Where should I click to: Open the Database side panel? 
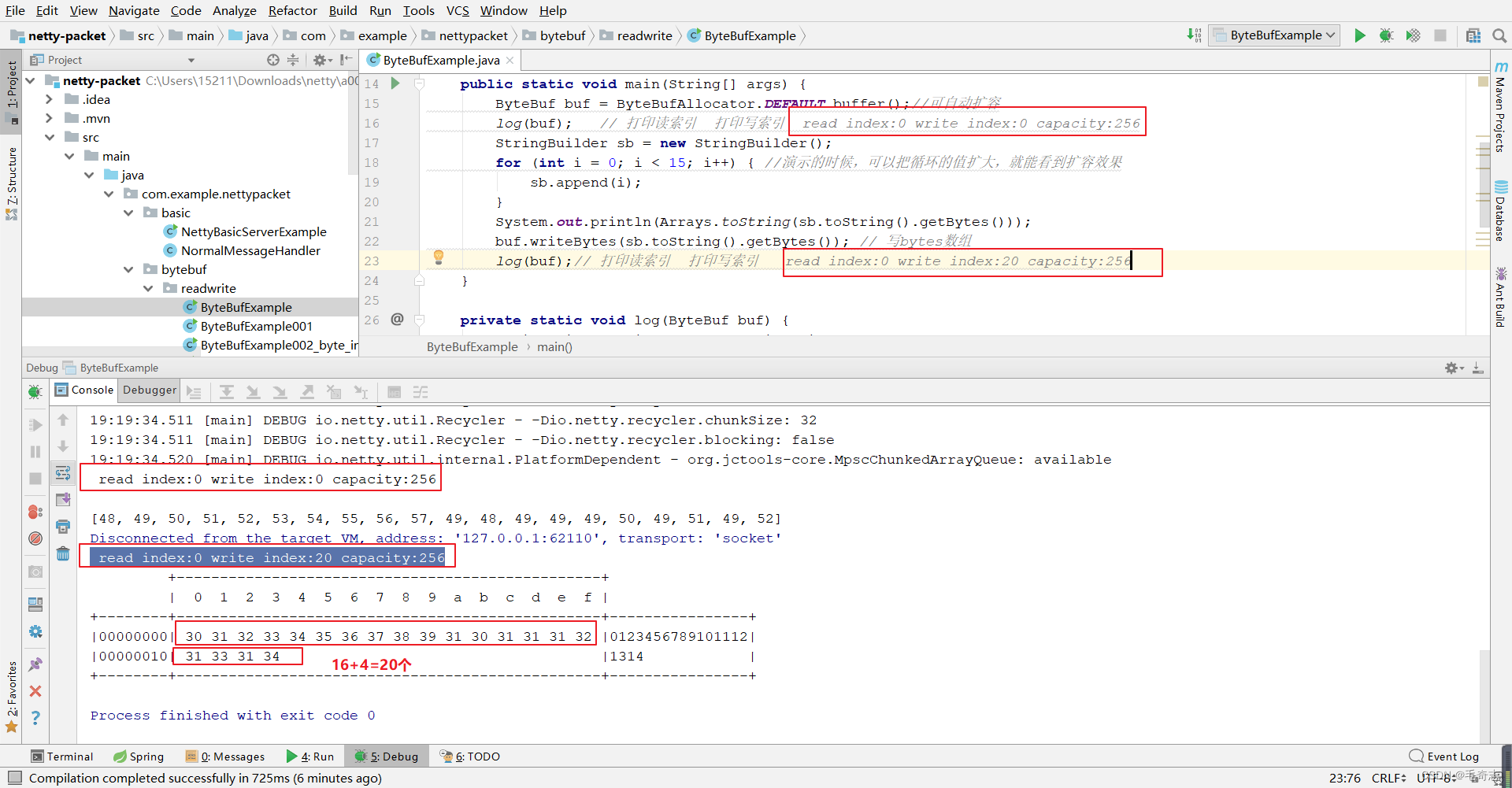tap(1501, 211)
